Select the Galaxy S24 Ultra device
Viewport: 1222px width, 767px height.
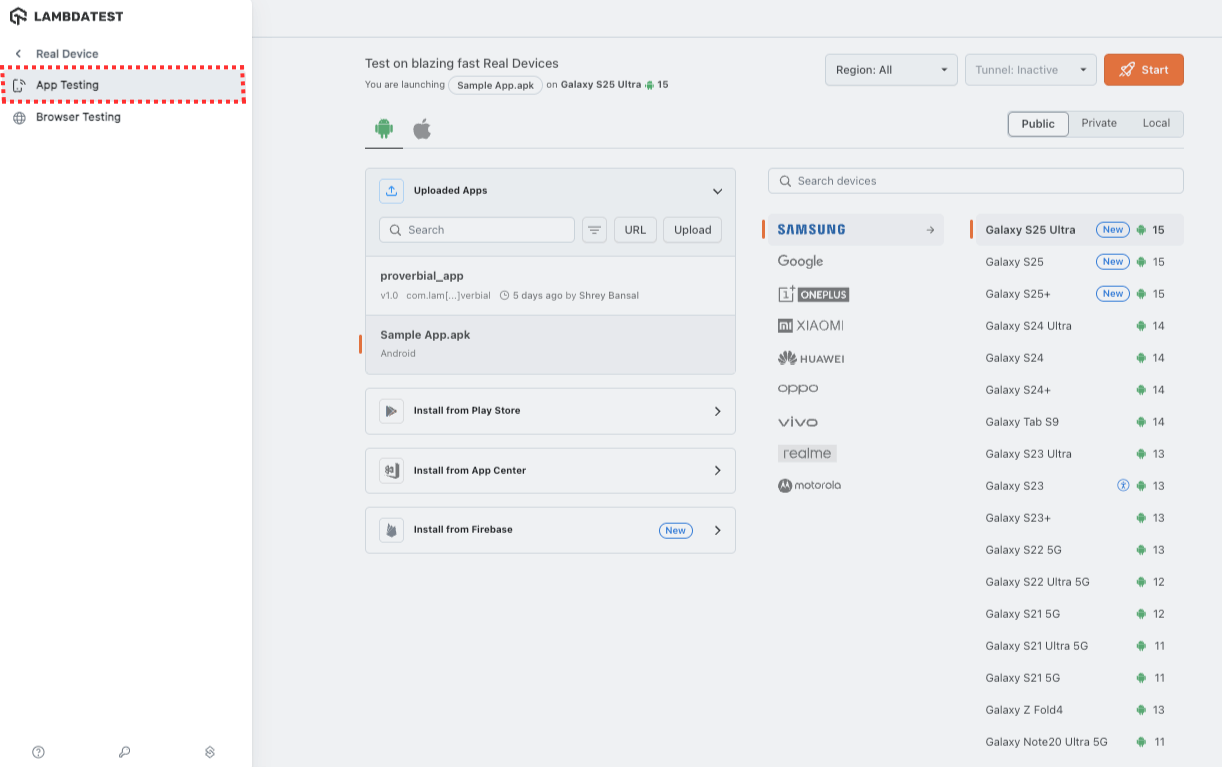(1027, 325)
